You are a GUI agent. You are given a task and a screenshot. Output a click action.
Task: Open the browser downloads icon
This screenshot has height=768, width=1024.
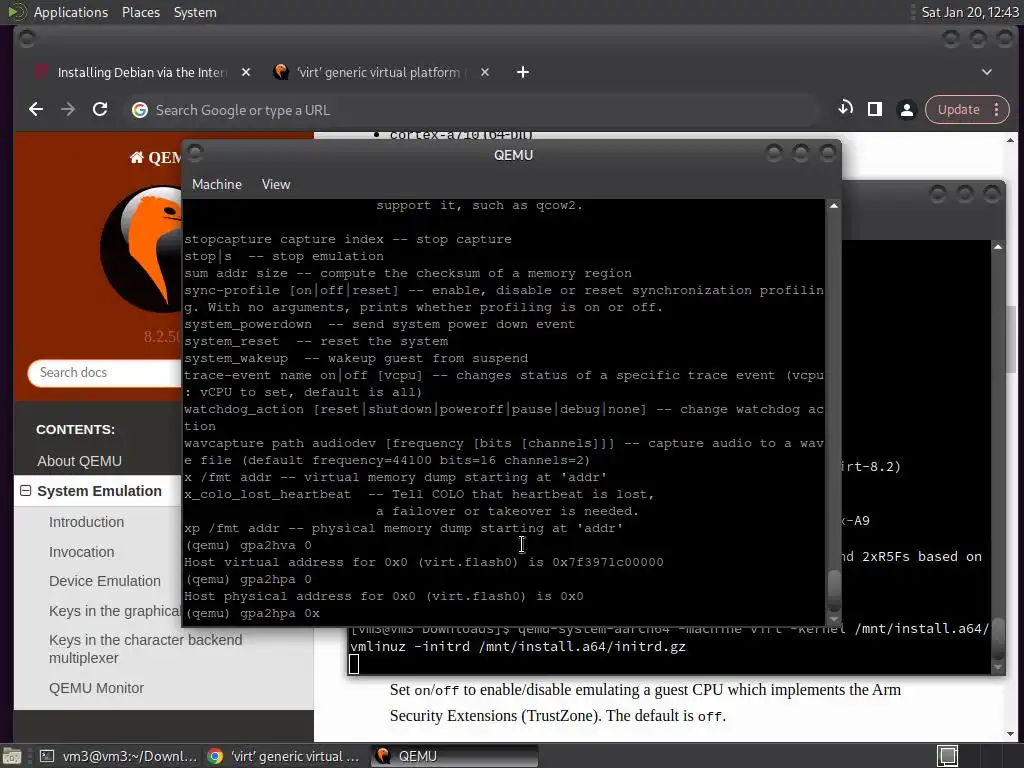tap(845, 109)
